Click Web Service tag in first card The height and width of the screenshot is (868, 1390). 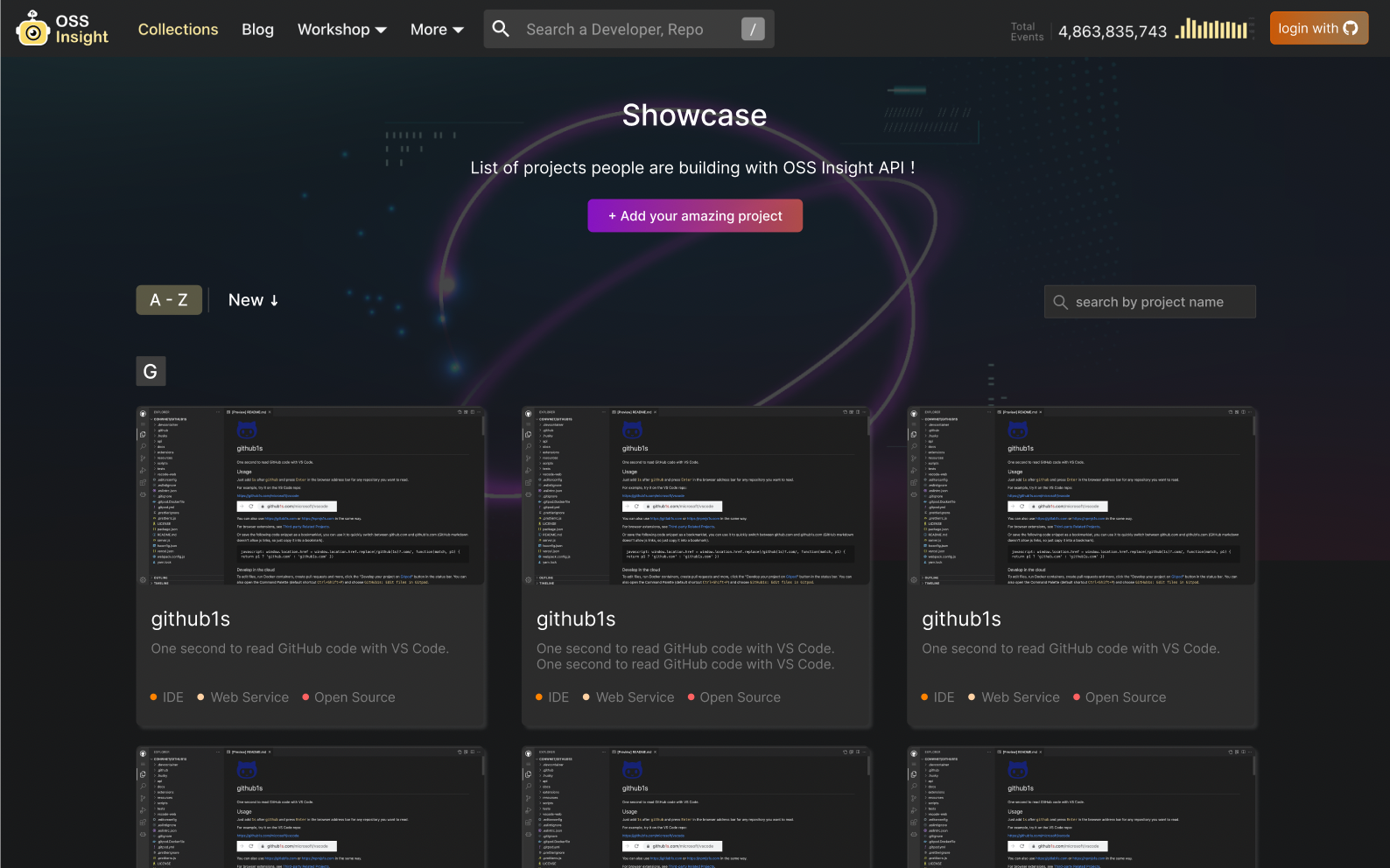pyautogui.click(x=243, y=697)
